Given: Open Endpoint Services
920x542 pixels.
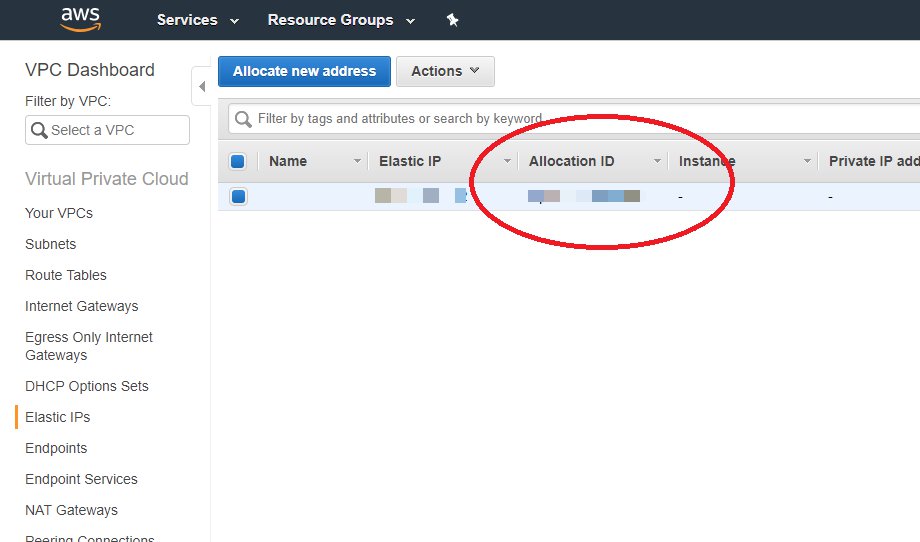Looking at the screenshot, I should click(81, 479).
